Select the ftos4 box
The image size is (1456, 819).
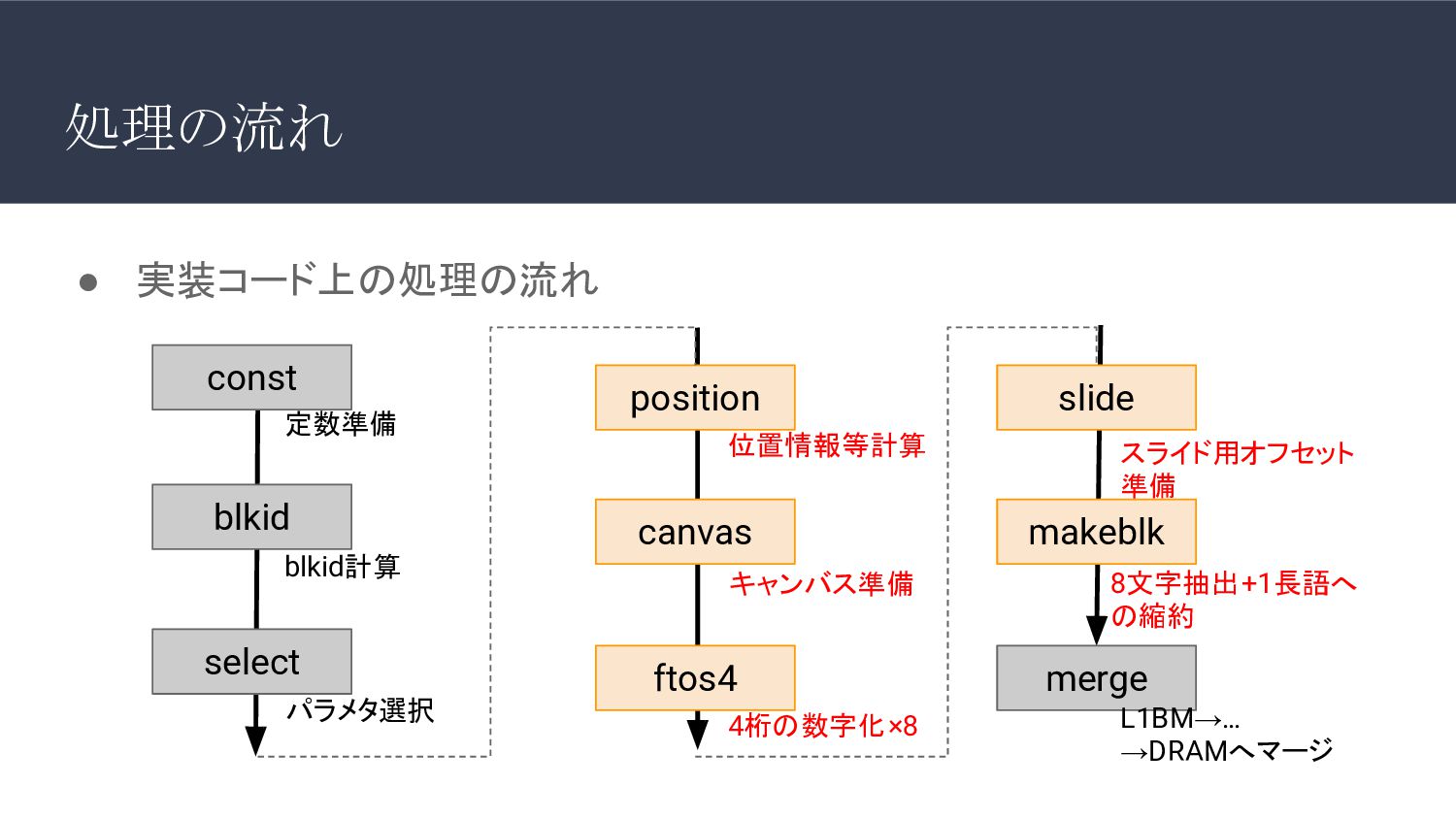[x=695, y=678]
